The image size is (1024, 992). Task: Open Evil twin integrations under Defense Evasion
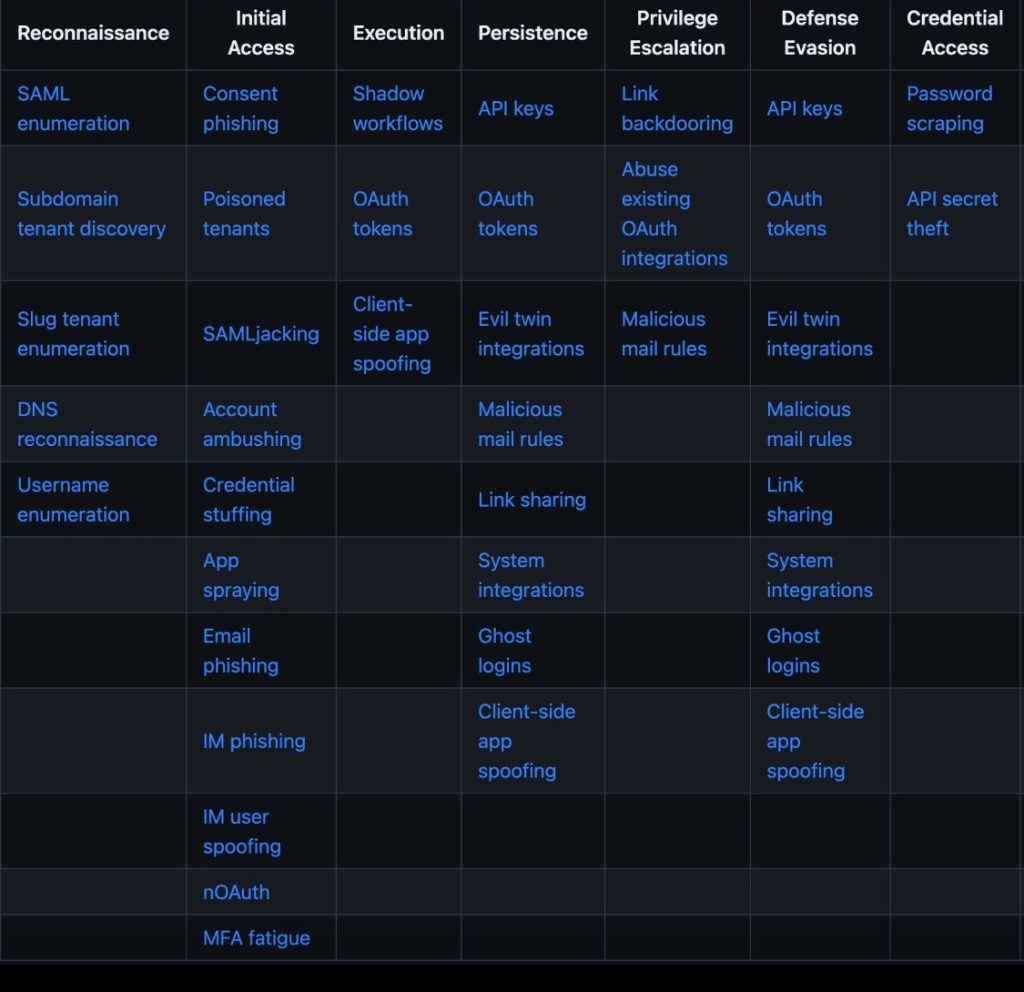[x=820, y=334]
